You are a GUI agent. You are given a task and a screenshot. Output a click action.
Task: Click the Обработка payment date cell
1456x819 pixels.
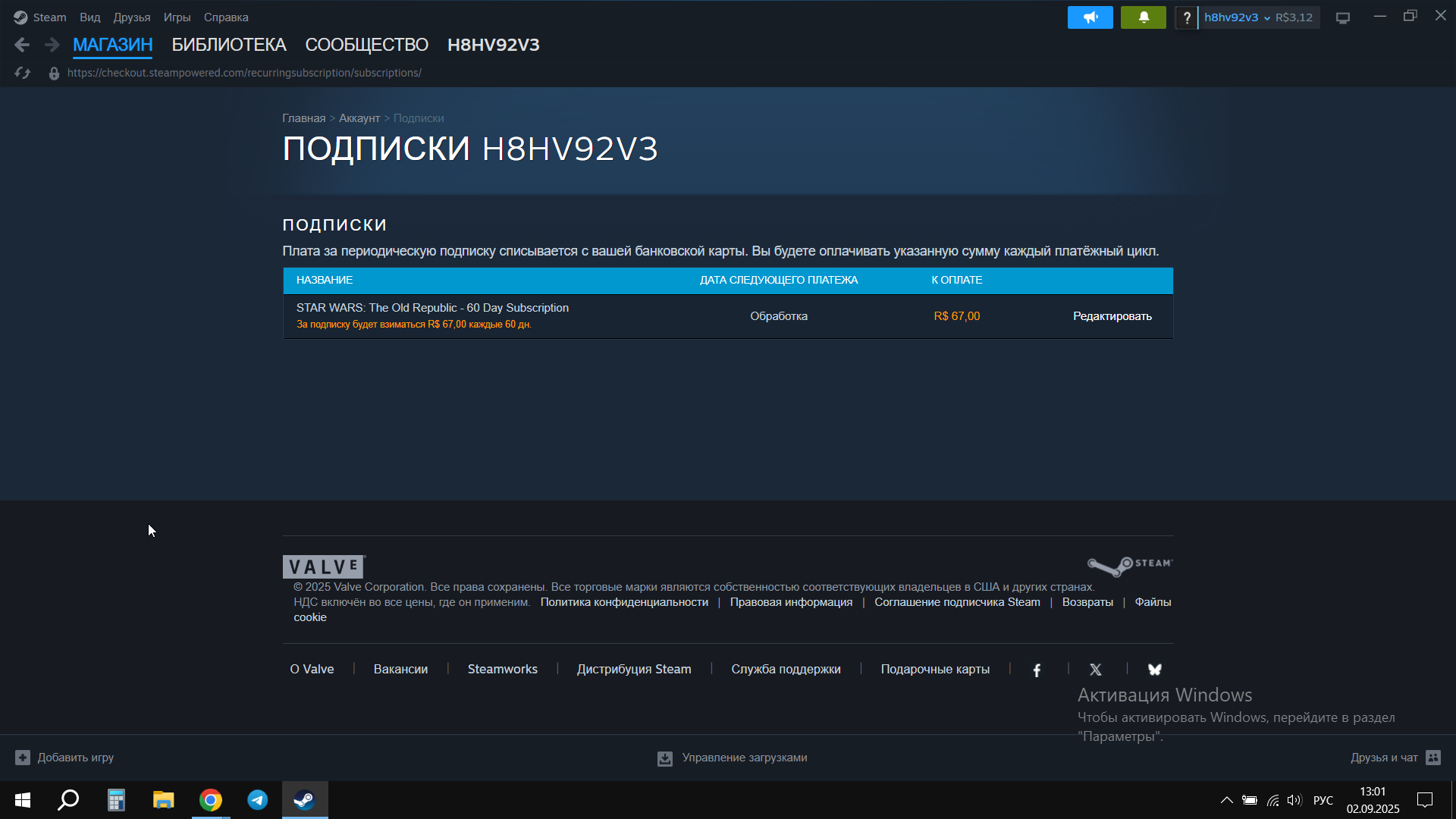tap(779, 316)
